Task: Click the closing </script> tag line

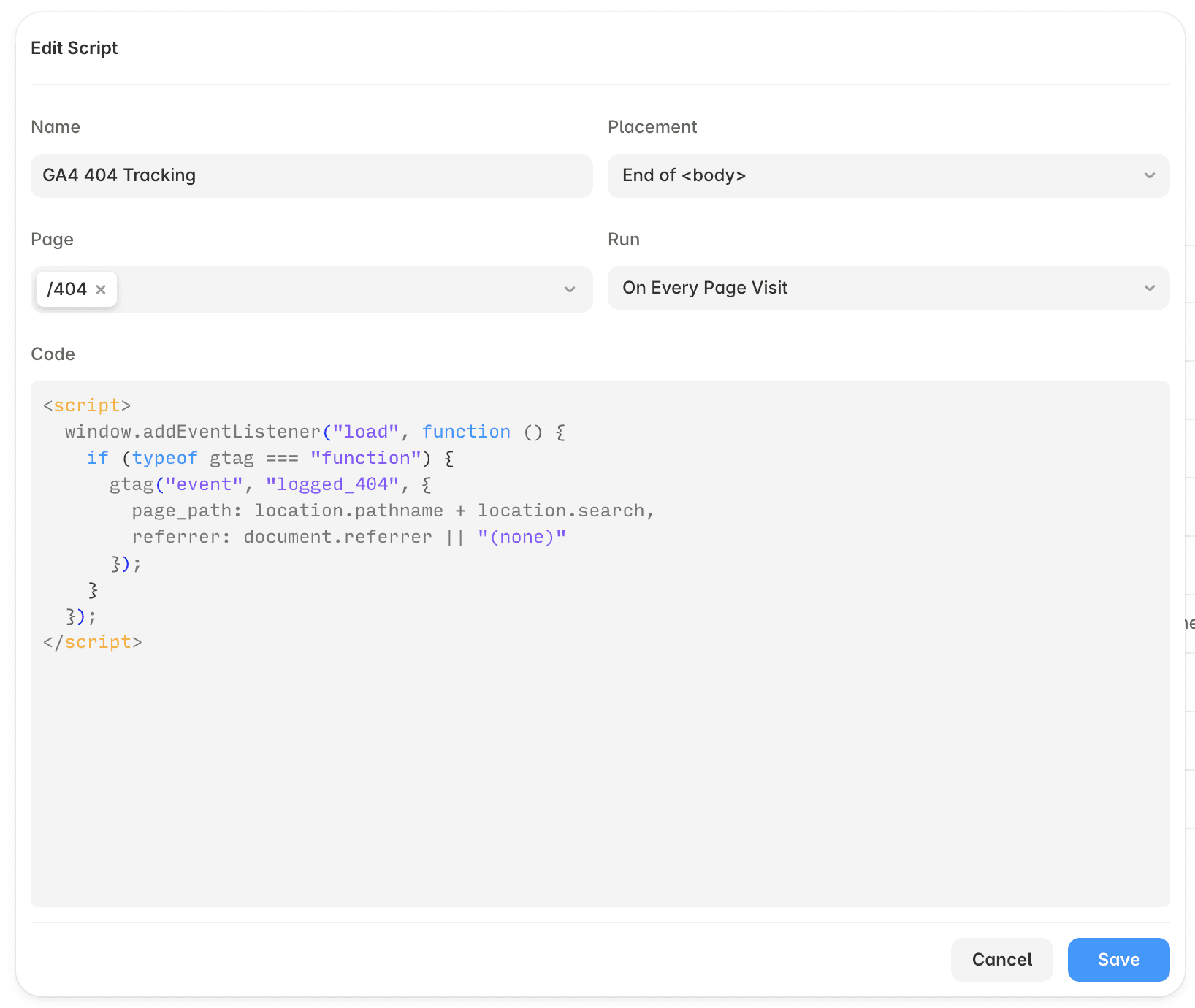Action: [x=92, y=642]
